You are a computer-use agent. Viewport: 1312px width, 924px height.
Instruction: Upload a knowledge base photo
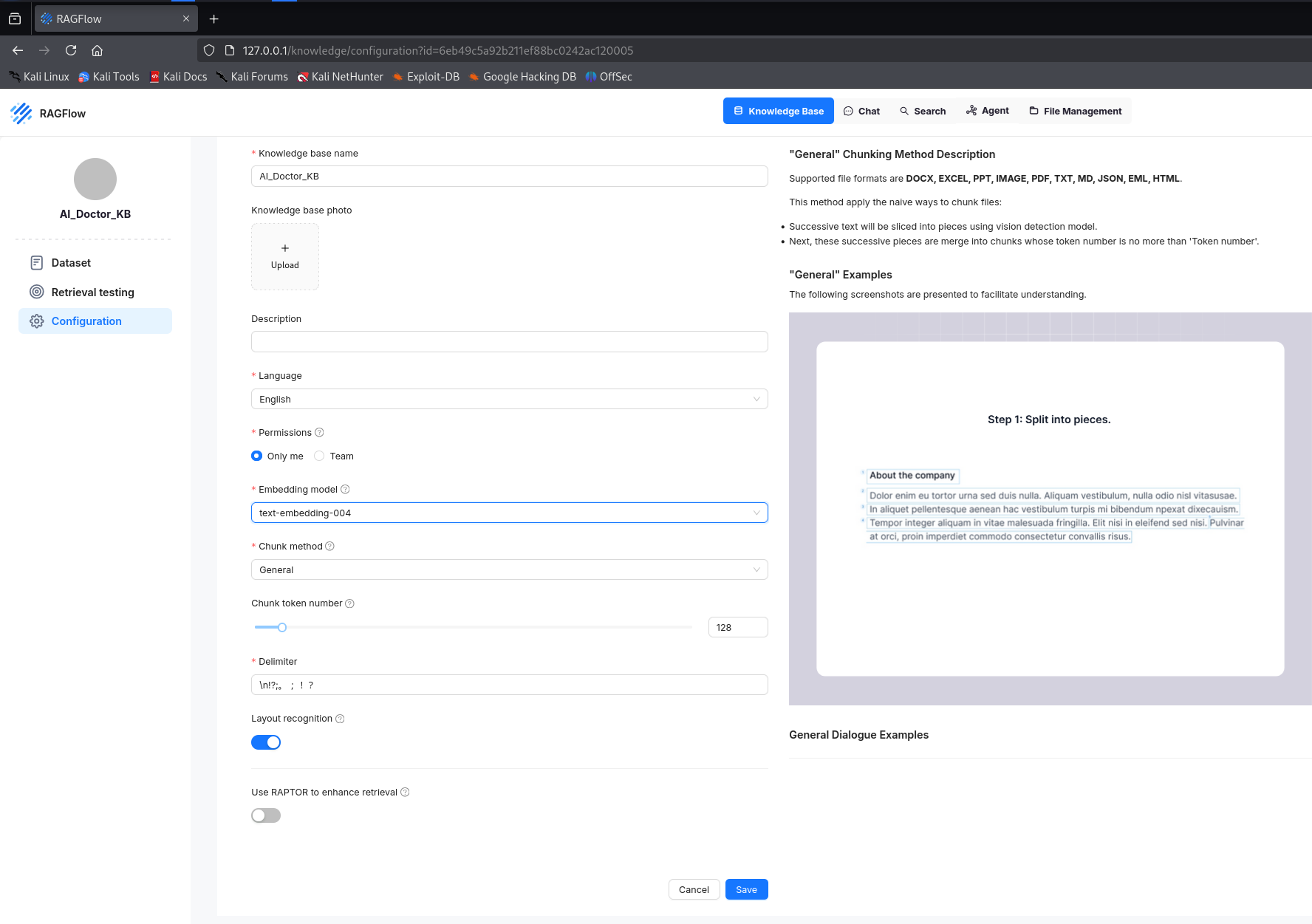(x=285, y=256)
